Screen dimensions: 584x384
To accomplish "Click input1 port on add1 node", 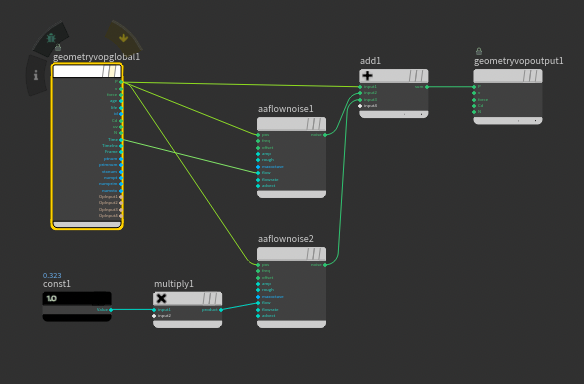I will (360, 87).
